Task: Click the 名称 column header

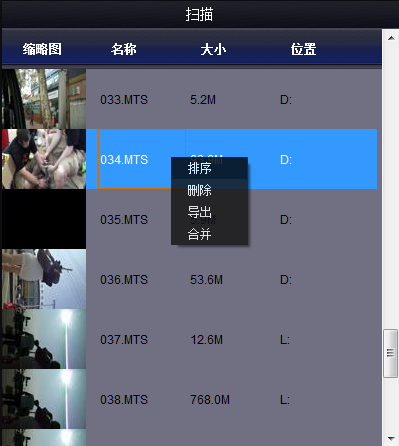Action: [x=124, y=49]
